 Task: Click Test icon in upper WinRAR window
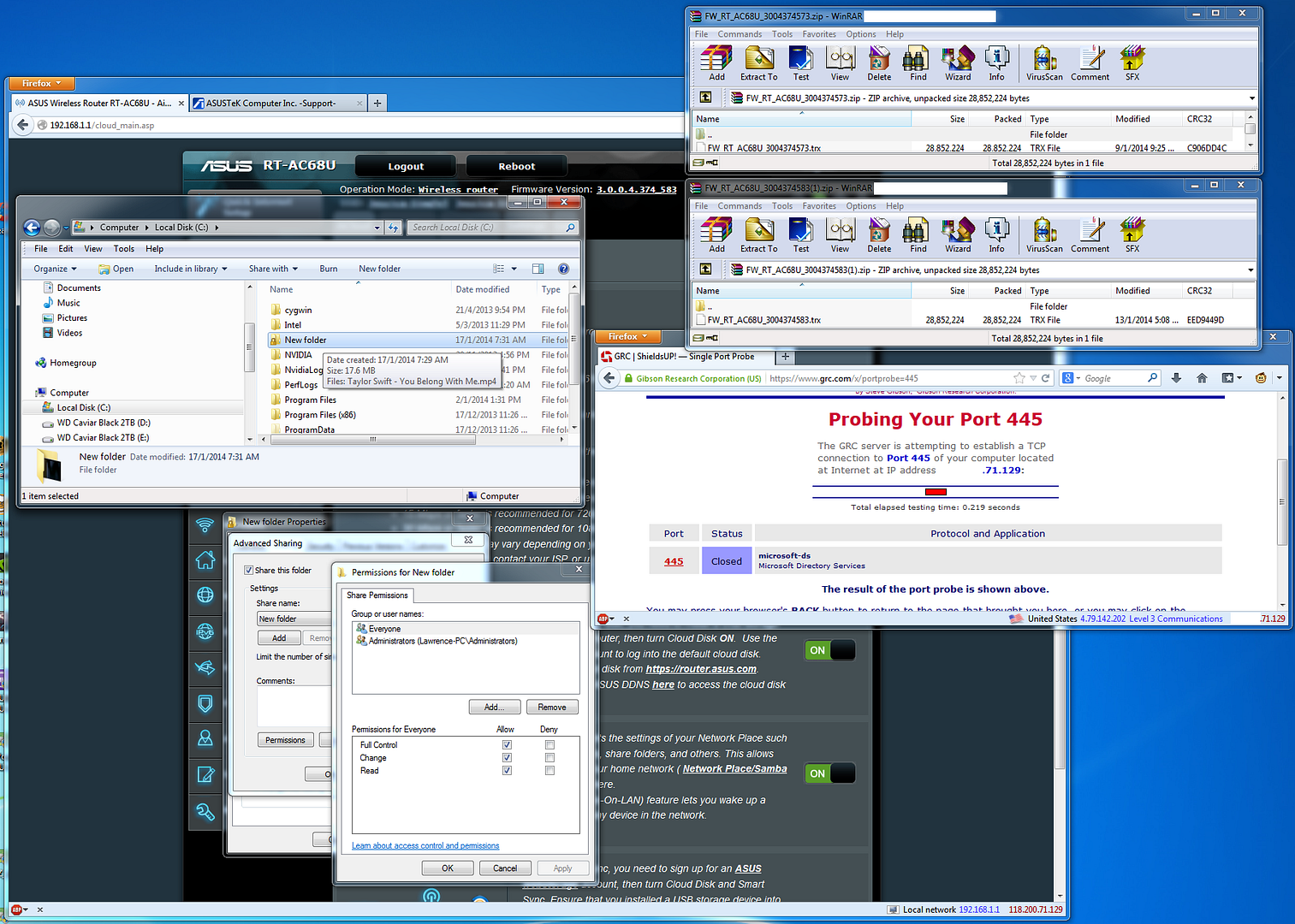tap(800, 62)
